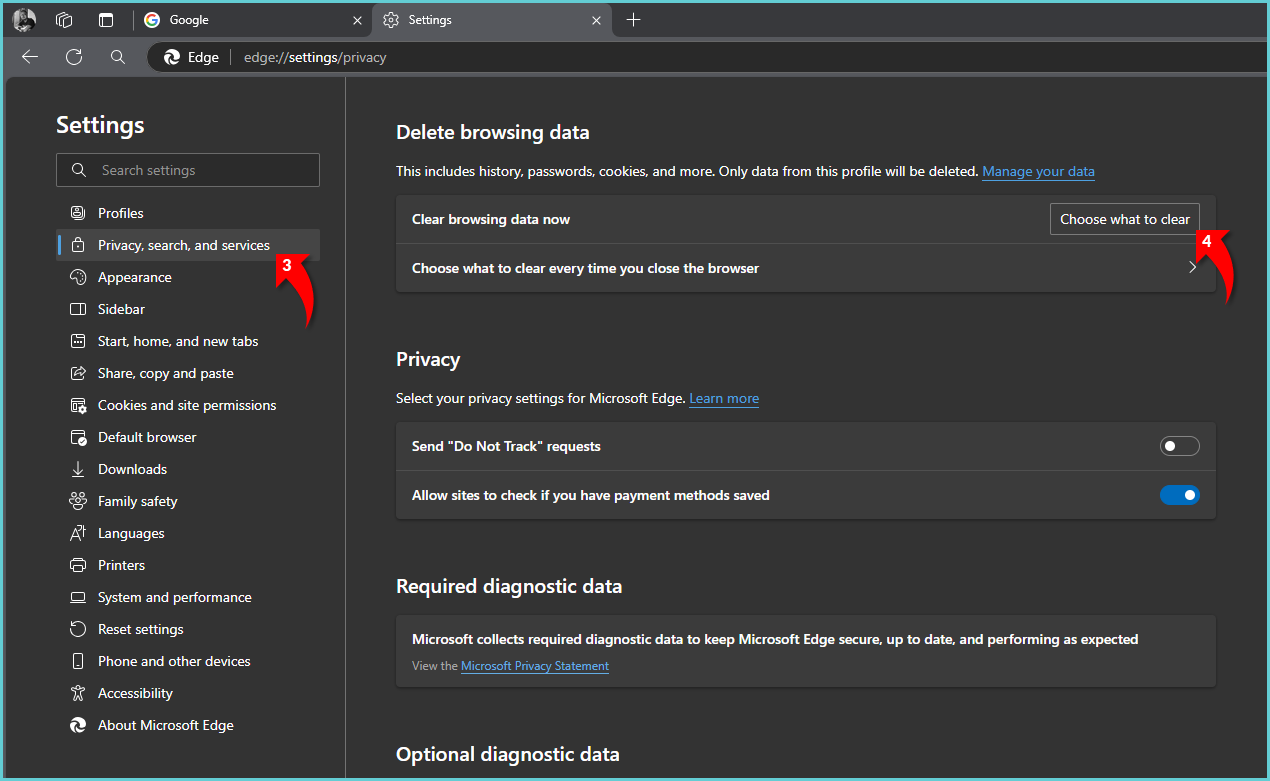This screenshot has width=1270, height=781.
Task: Open Profiles settings section
Action: 188,213
